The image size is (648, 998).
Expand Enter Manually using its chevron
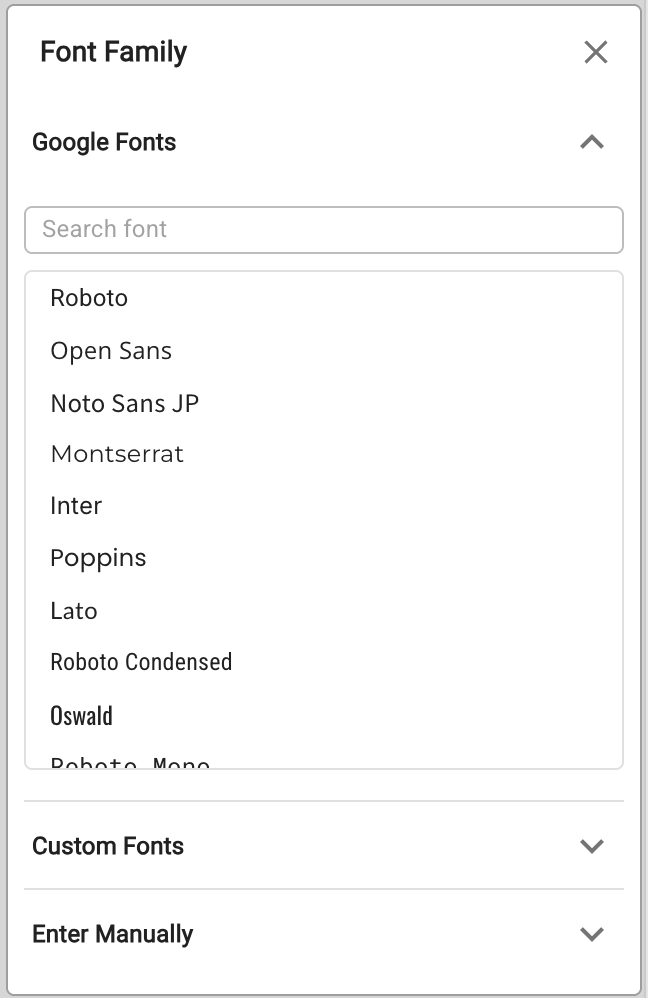click(x=592, y=934)
